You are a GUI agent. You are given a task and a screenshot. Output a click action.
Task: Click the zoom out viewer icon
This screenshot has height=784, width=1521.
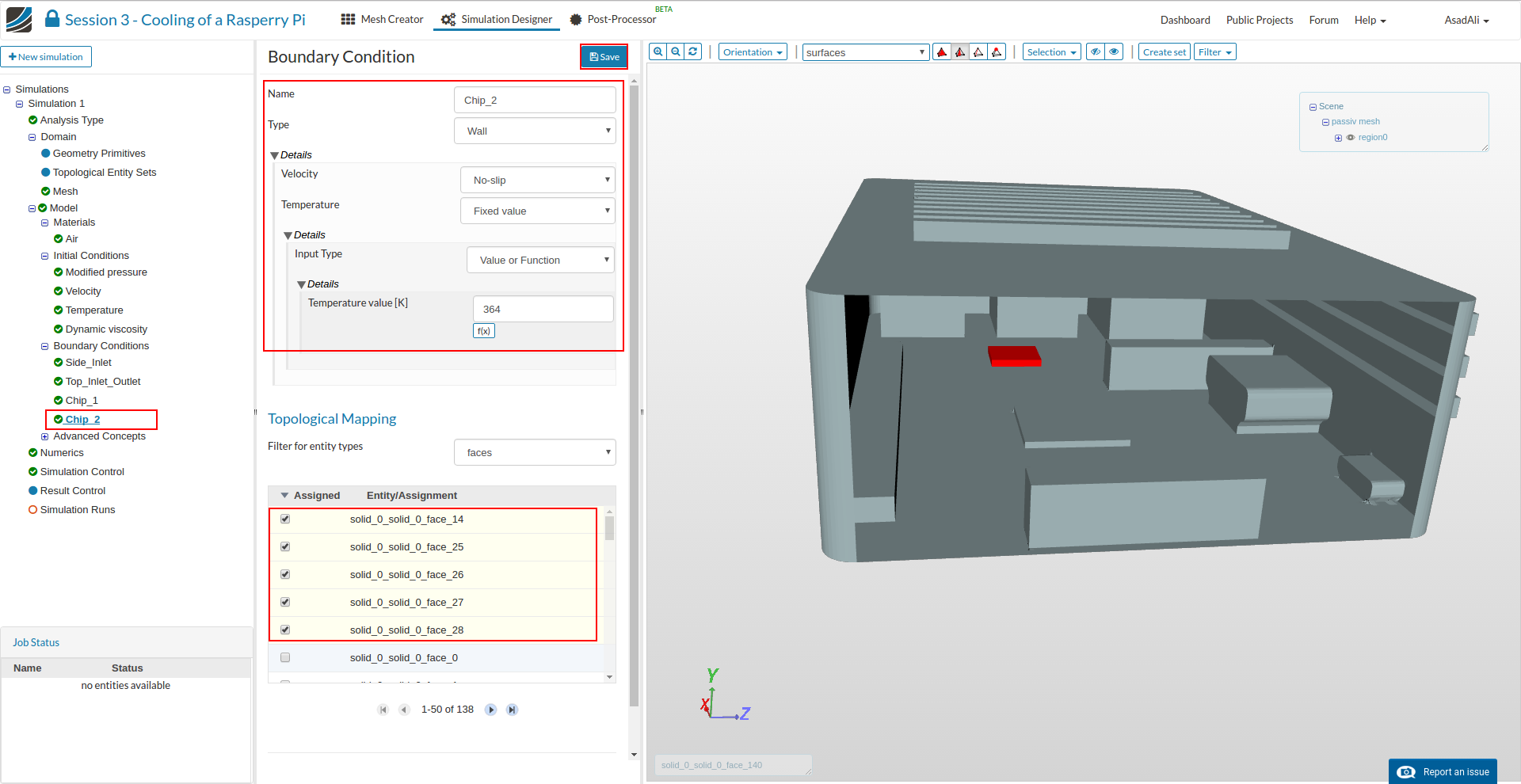[x=676, y=52]
